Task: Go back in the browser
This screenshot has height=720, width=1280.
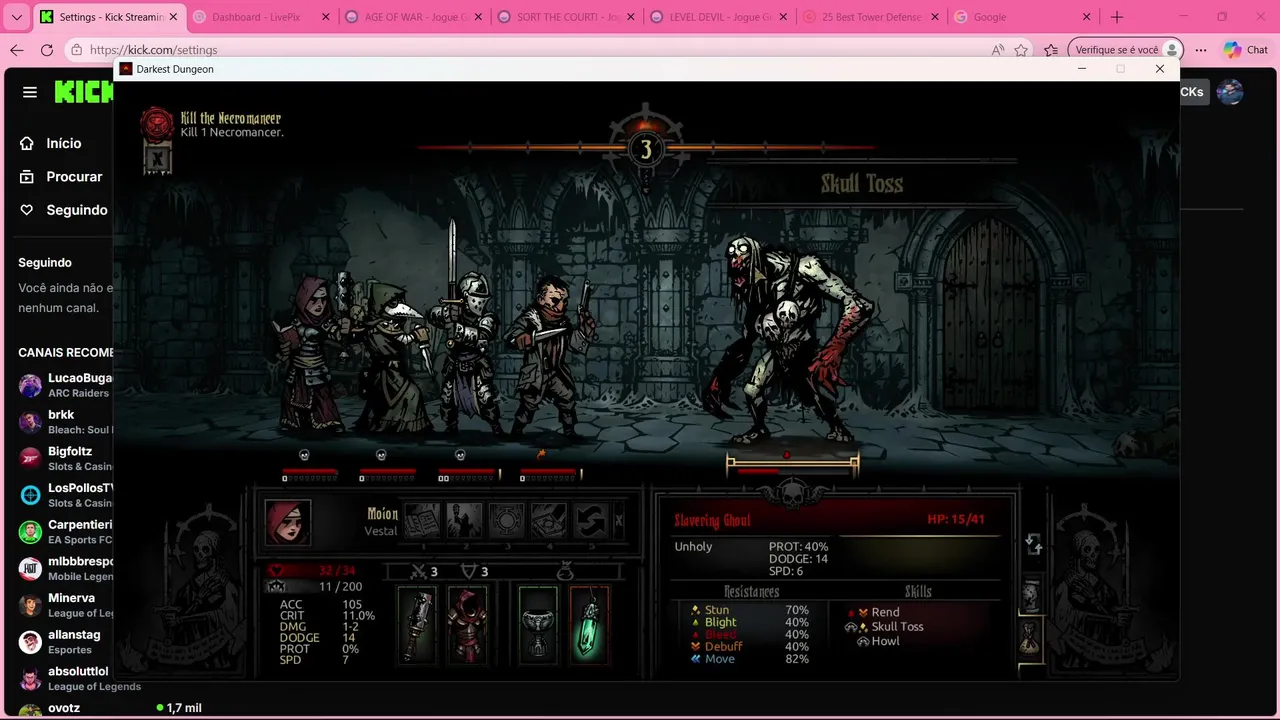Action: [17, 50]
